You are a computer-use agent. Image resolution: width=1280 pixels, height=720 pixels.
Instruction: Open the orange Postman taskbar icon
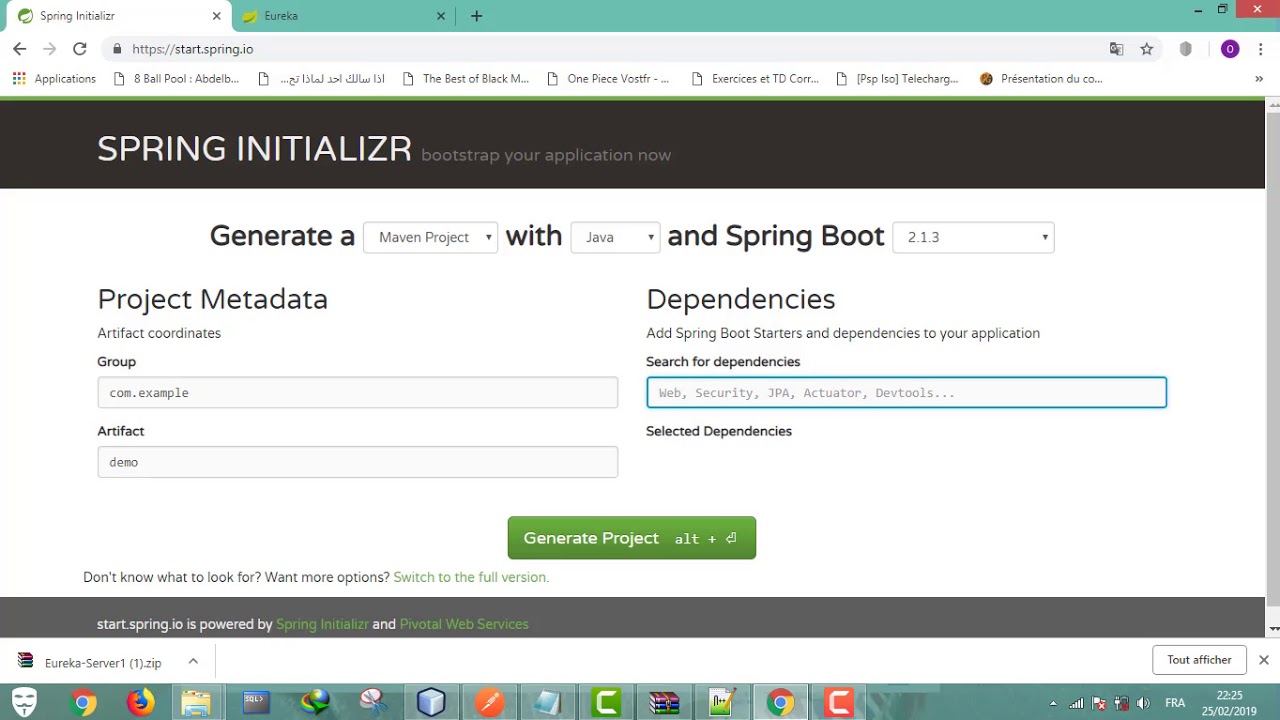[x=490, y=703]
